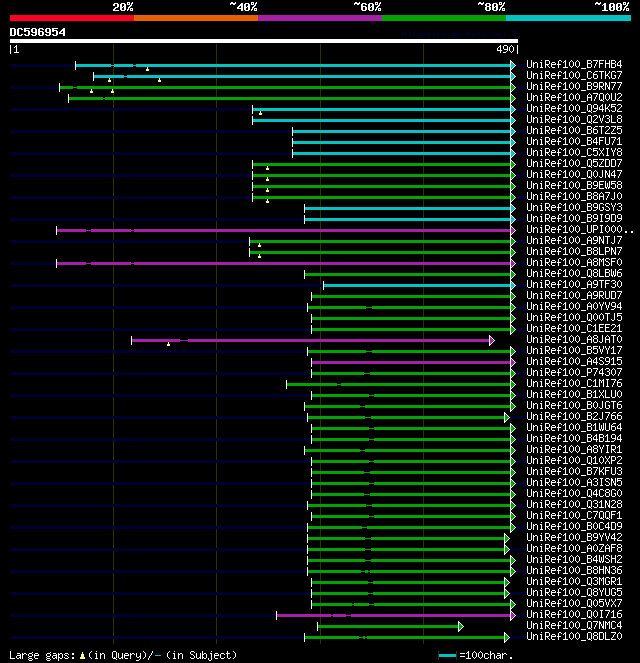
Task: Click the UniRef100_A8YIR1 label
Action: 574,449
